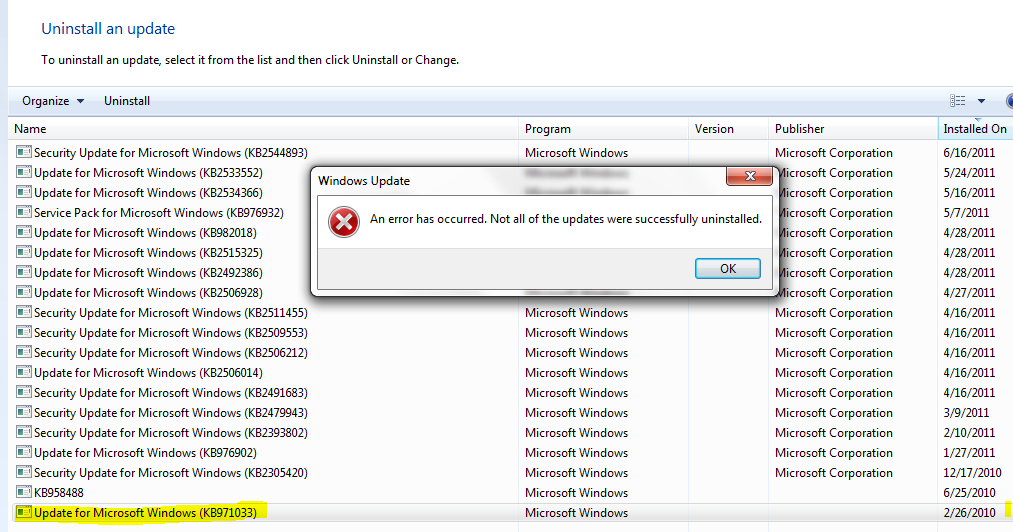
Task: Sort list by the Name column header
Action: pyautogui.click(x=264, y=129)
